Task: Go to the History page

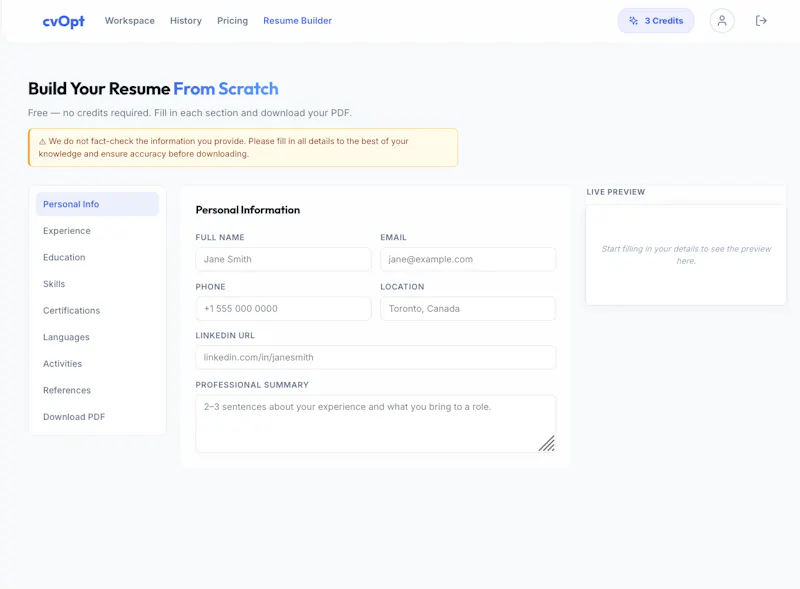Action: coord(186,21)
